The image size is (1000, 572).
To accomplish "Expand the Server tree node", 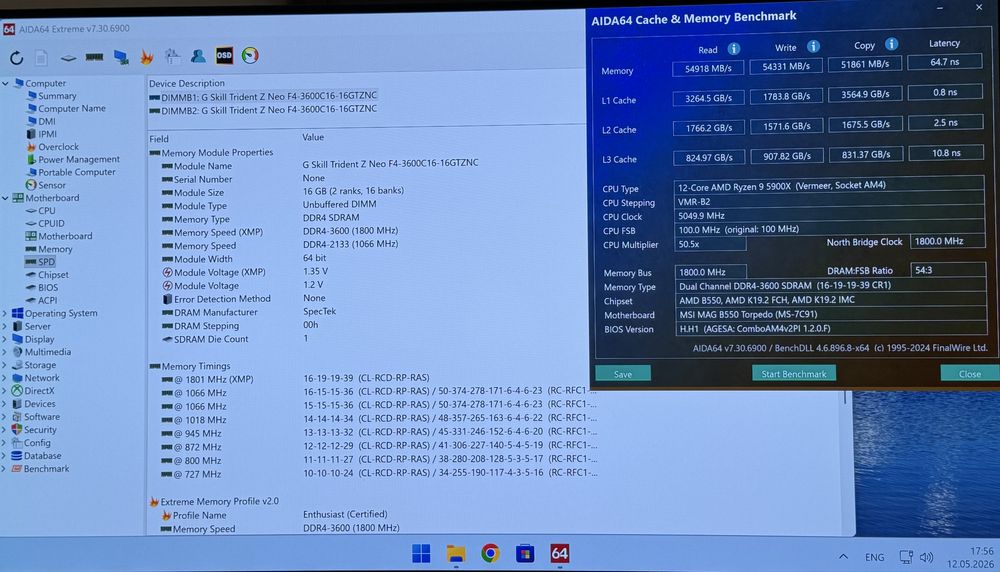I will tap(5, 326).
